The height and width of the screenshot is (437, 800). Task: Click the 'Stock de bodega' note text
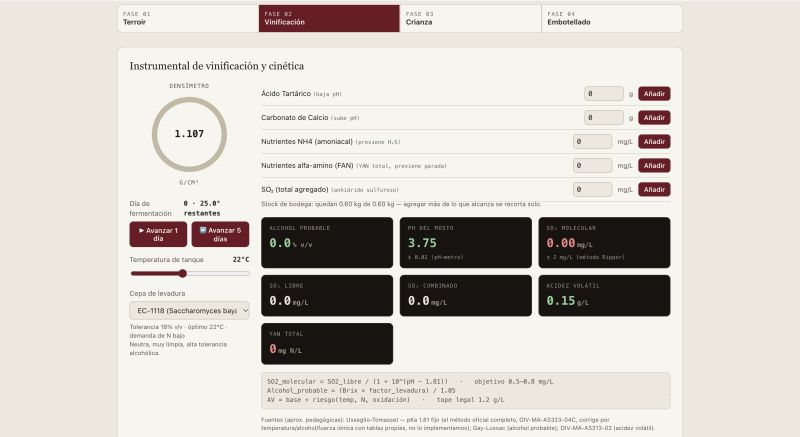point(401,204)
